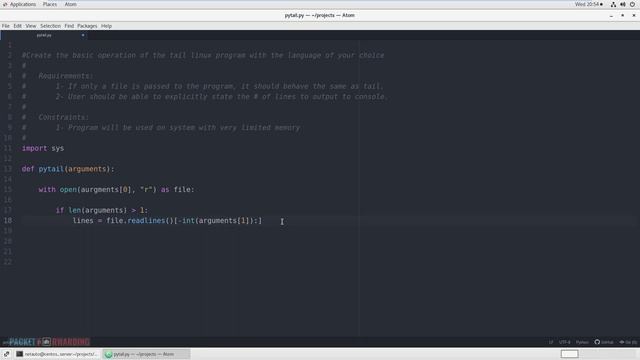This screenshot has height=360, width=640.
Task: Select the pytail.py editor tab
Action: (44, 36)
